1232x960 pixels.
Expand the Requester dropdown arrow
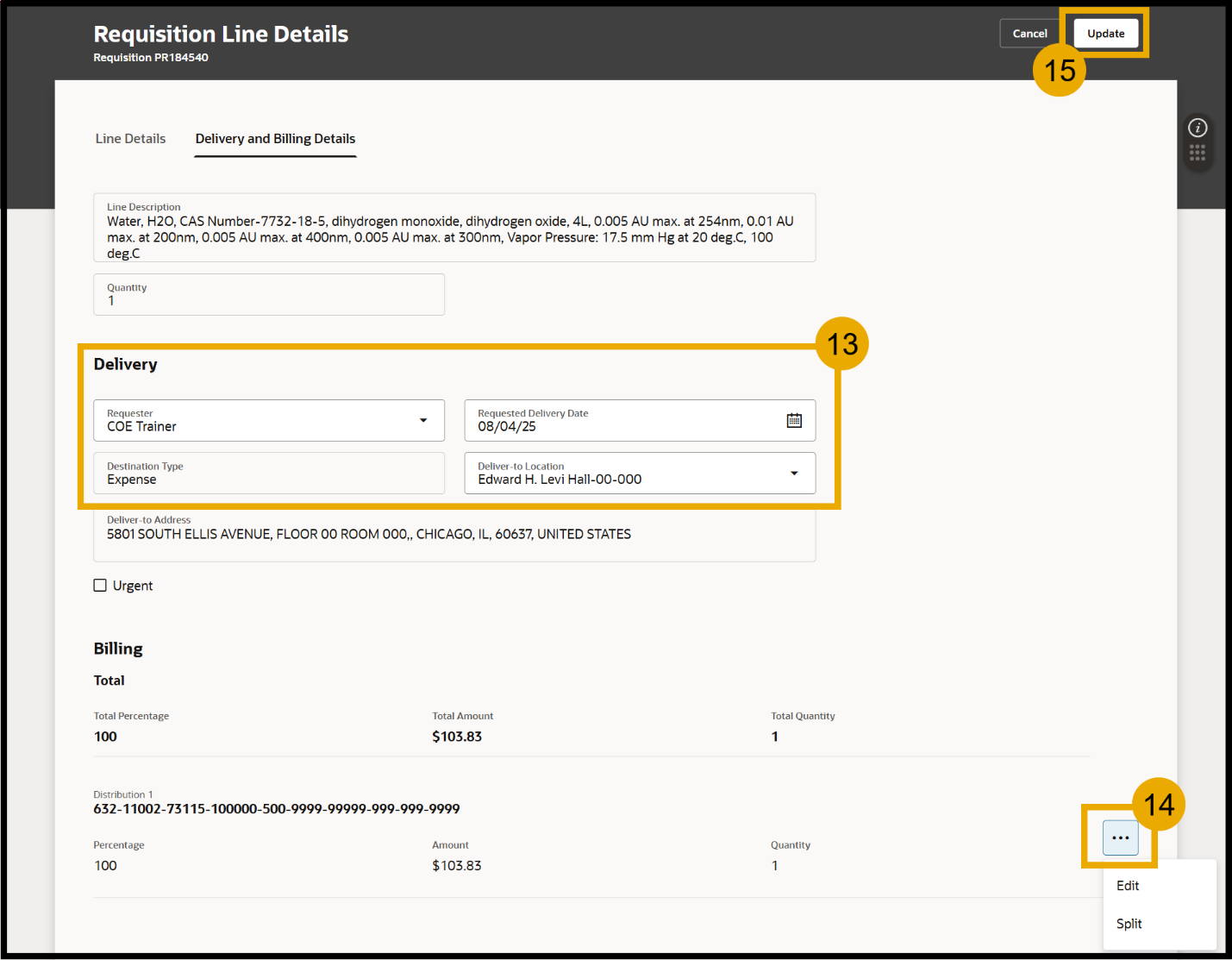tap(423, 420)
